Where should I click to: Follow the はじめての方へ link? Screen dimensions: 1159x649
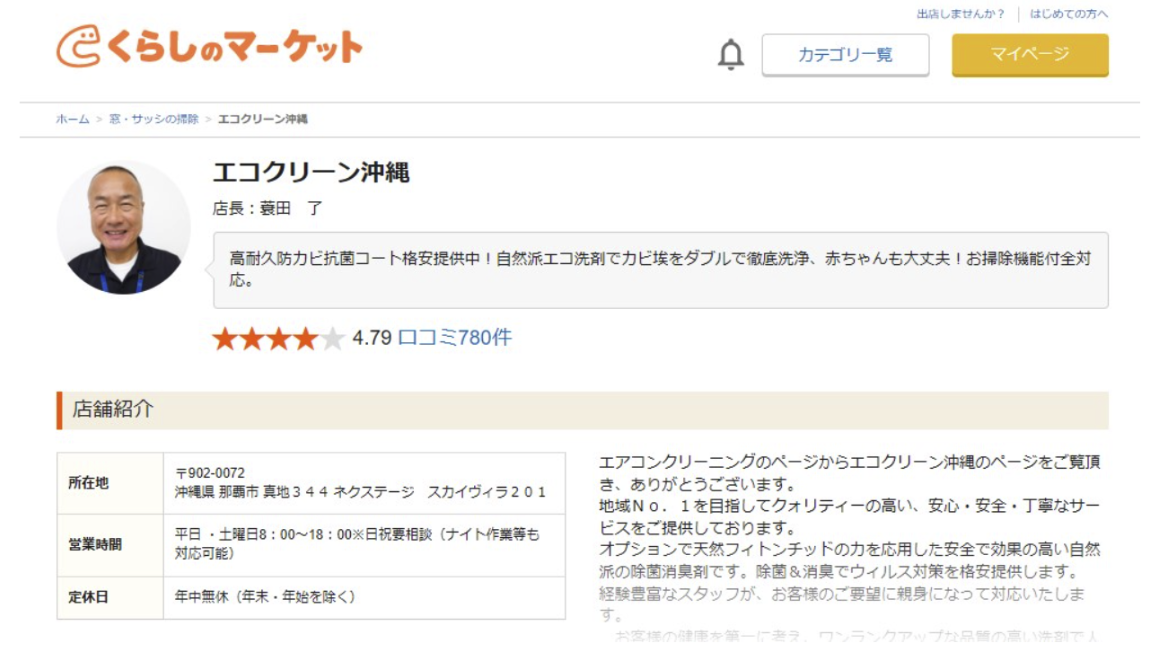point(1069,14)
